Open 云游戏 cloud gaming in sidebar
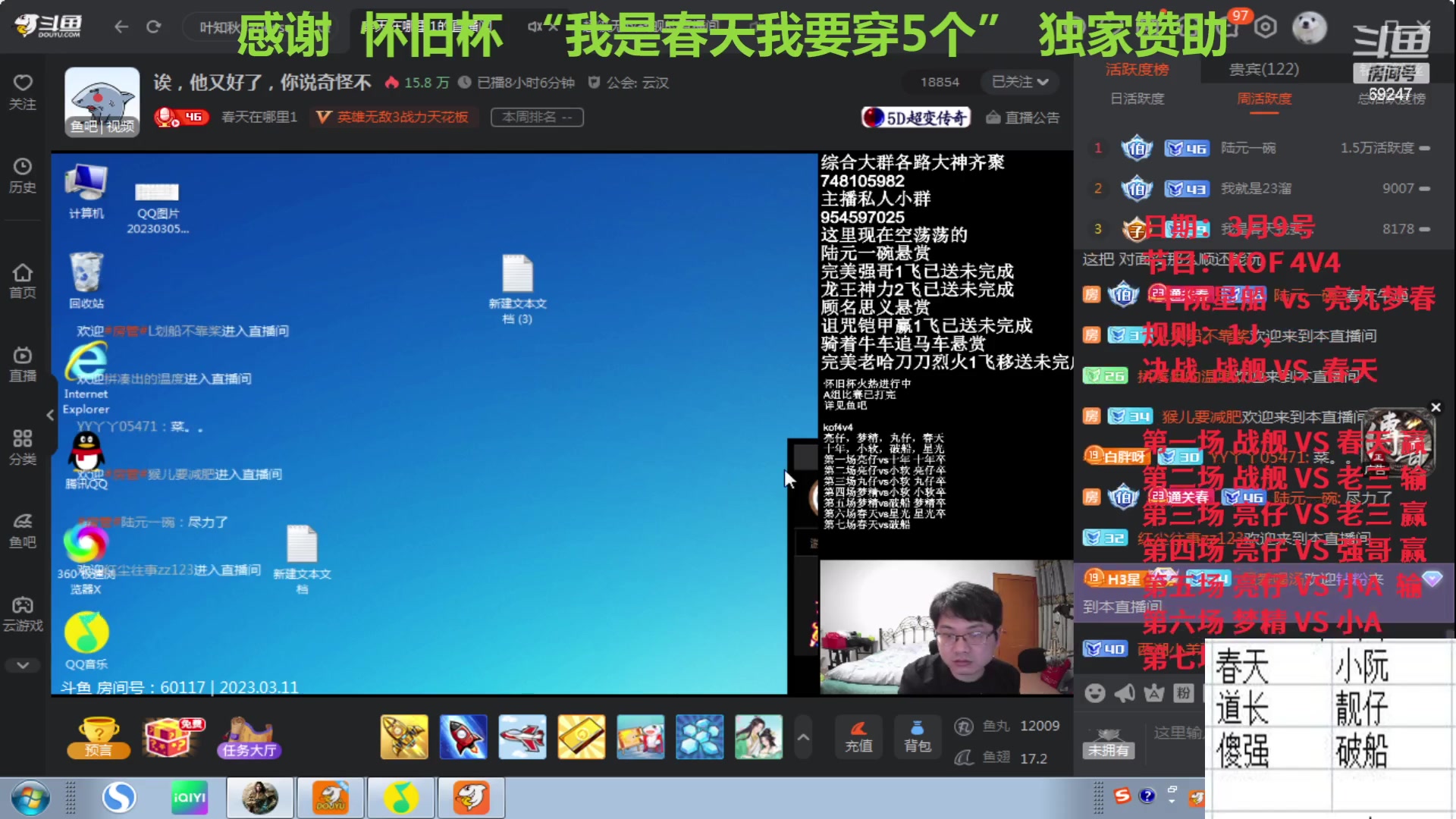 (23, 614)
